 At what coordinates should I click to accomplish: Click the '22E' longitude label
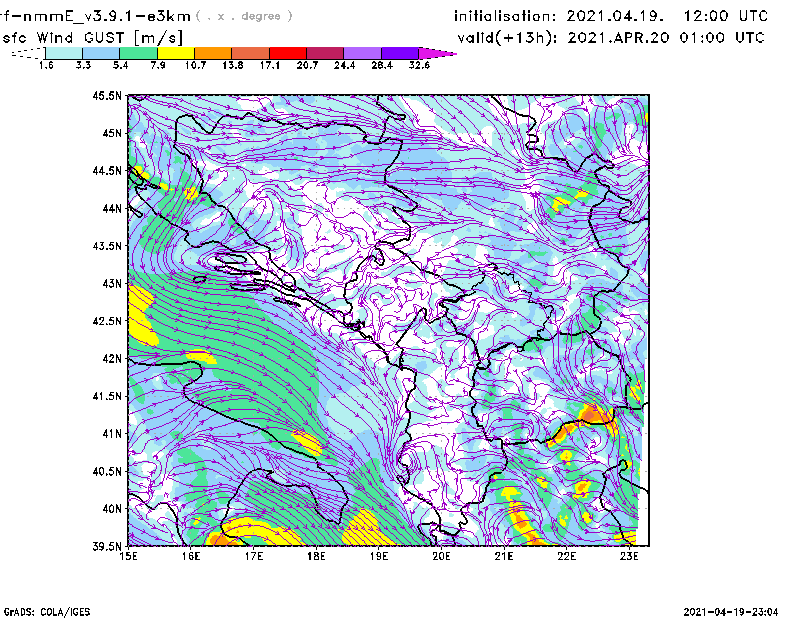point(566,556)
